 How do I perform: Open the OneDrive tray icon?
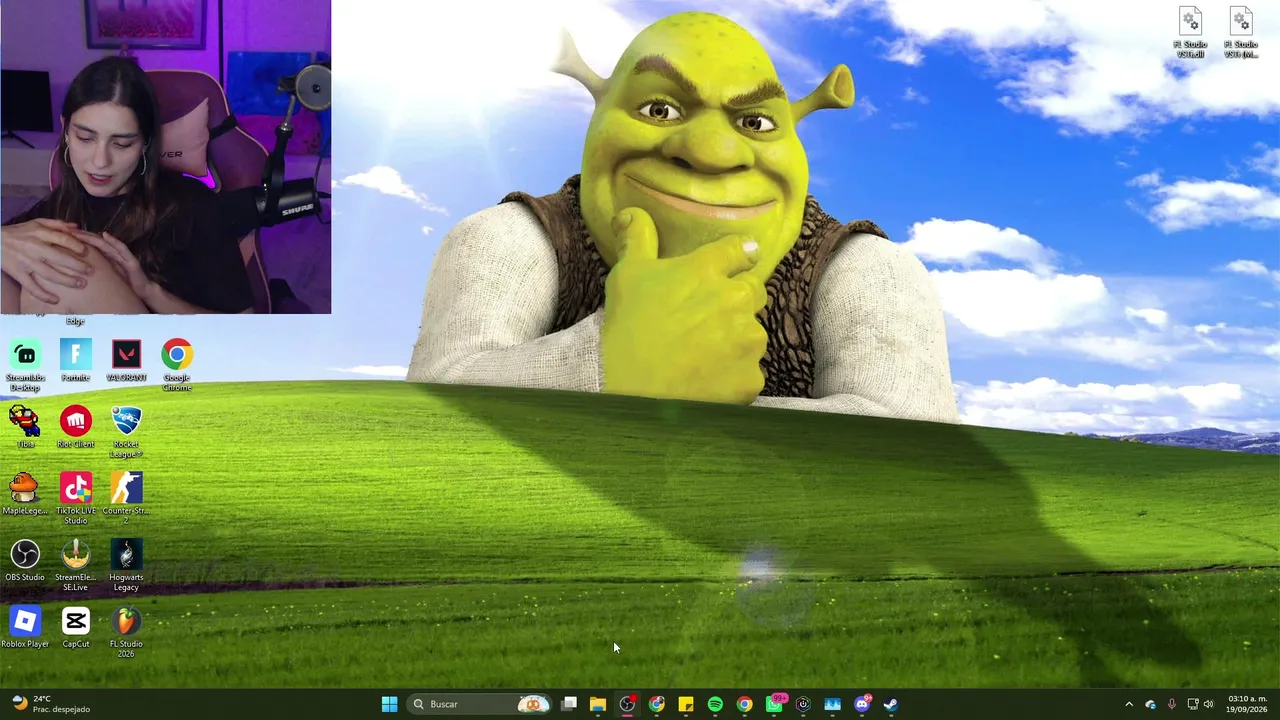point(1150,704)
